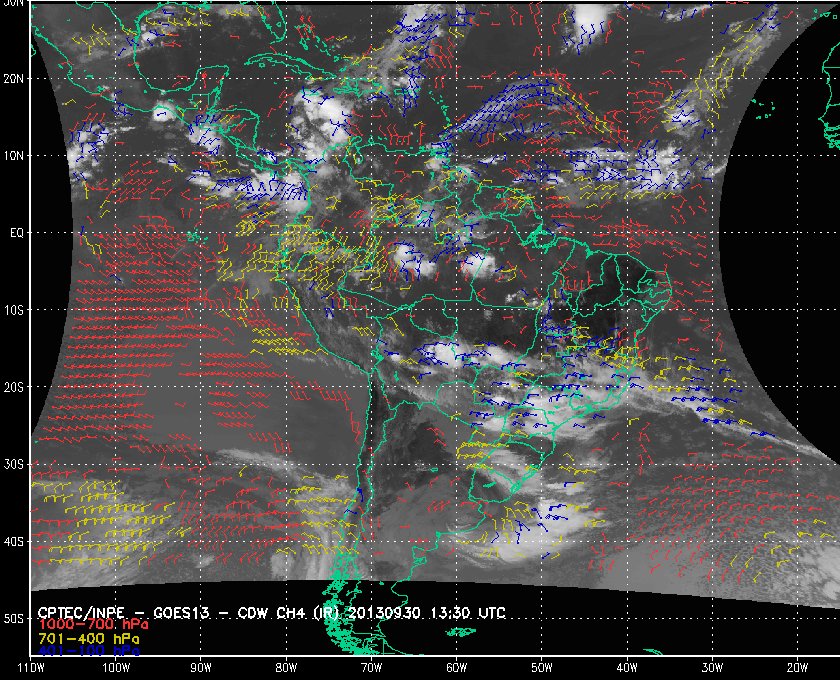840x680 pixels.
Task: Click the 10S latitude label
Action: coord(13,310)
